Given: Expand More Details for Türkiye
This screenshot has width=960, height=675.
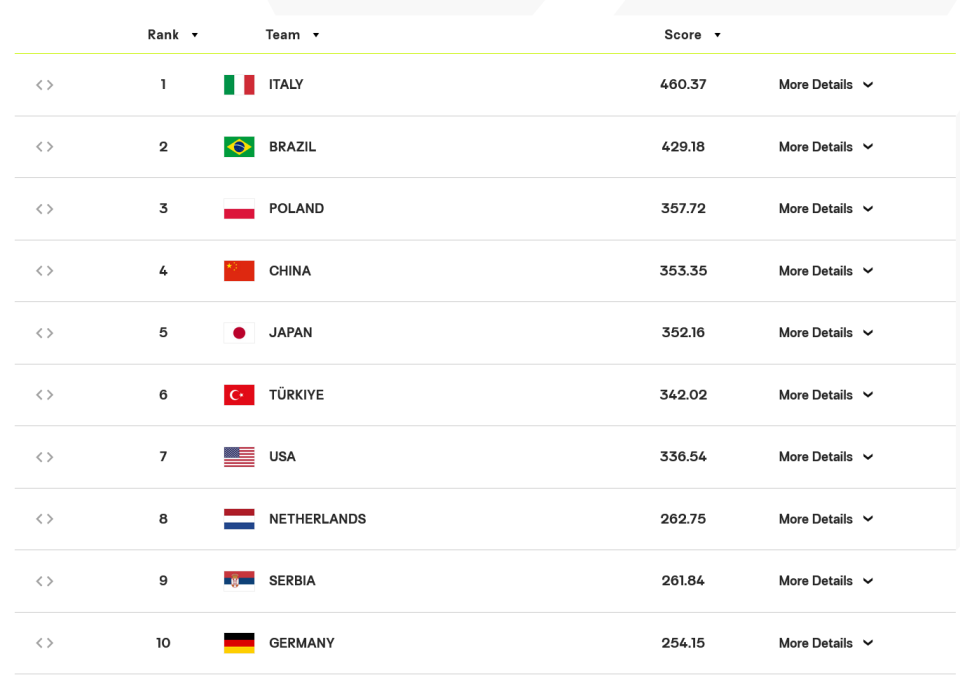Looking at the screenshot, I should 825,395.
